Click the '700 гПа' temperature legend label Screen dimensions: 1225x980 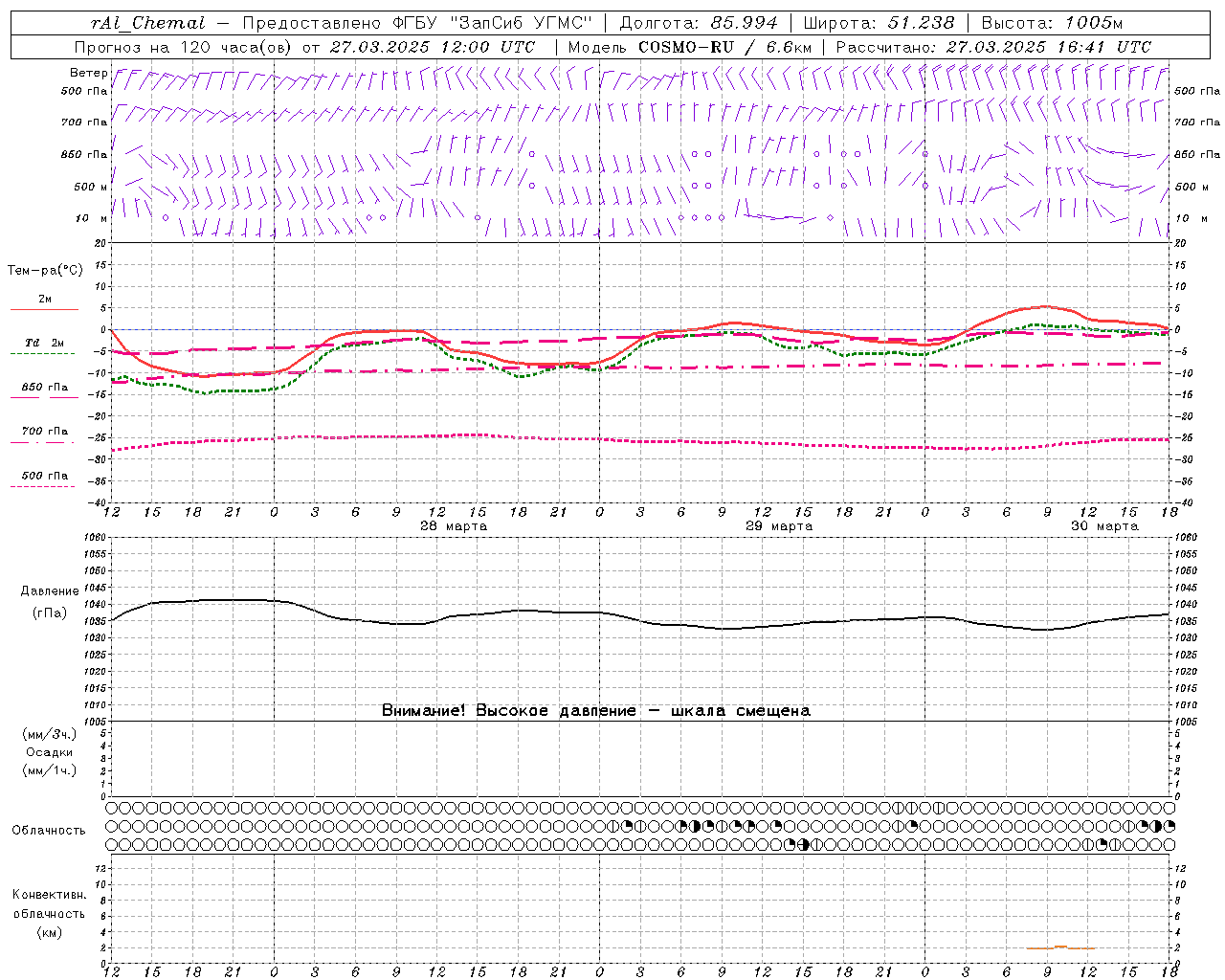(44, 431)
